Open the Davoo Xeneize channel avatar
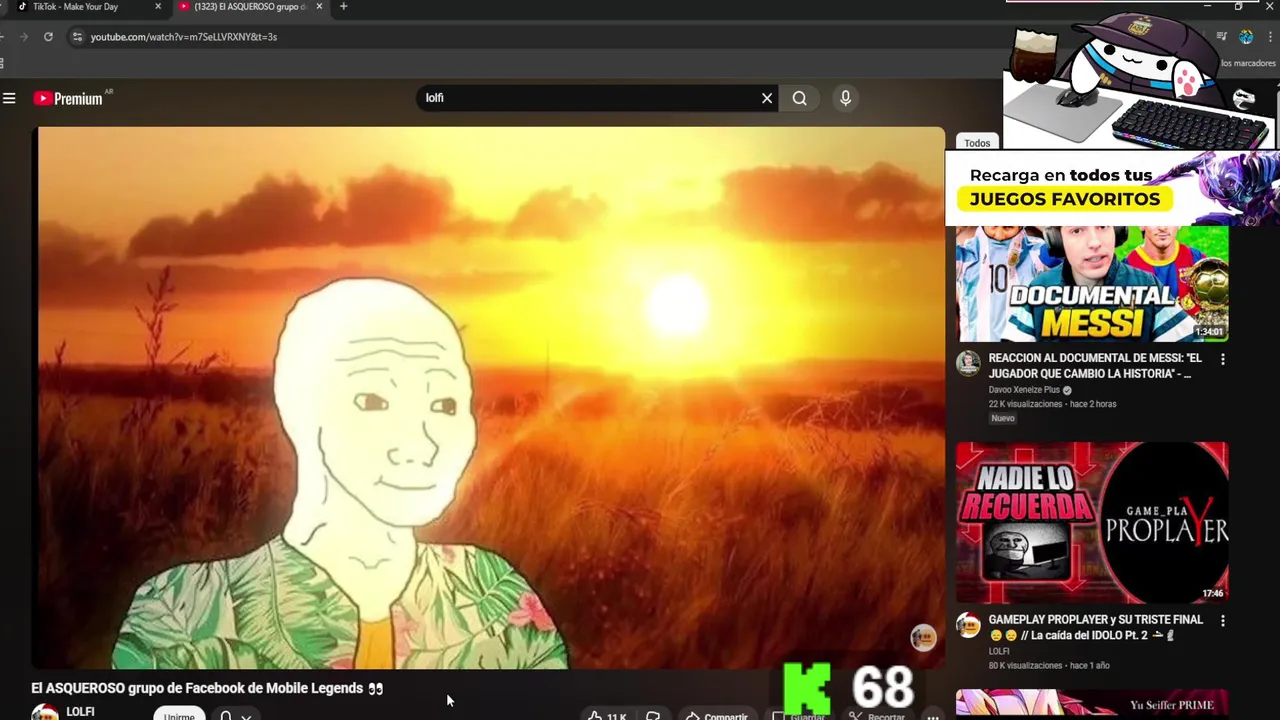The image size is (1280, 720). 968,363
